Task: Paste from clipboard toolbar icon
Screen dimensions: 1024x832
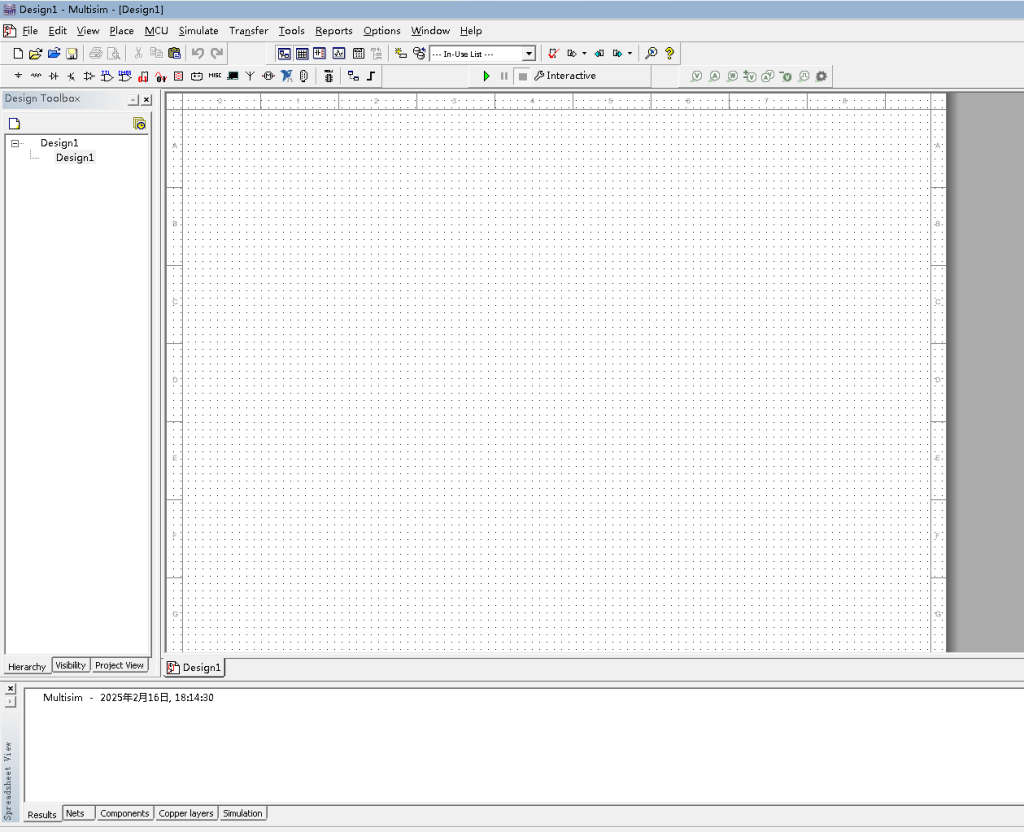Action: 174,54
